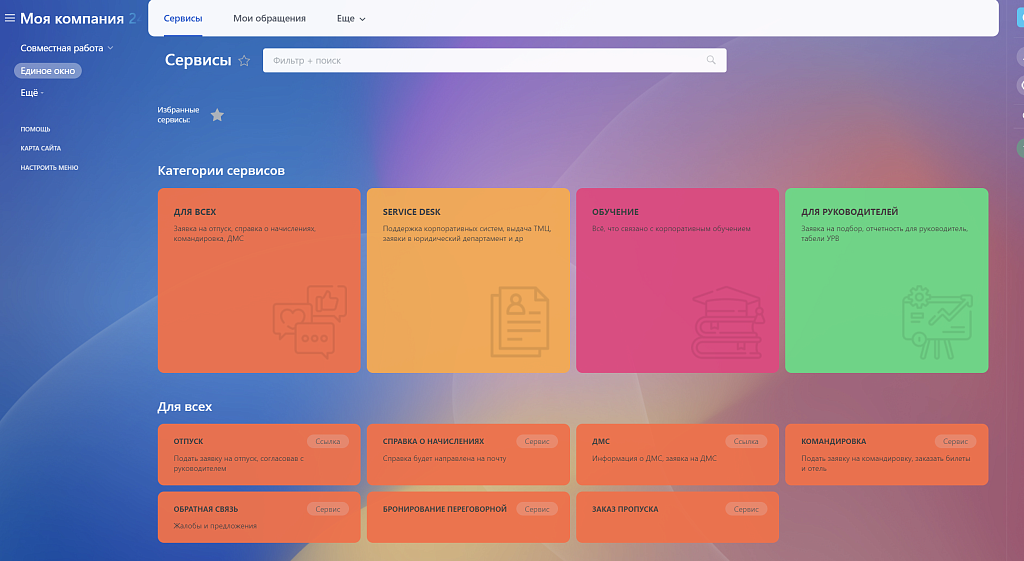Open the SERVICE DESK category tile
The width and height of the screenshot is (1024, 561).
point(468,281)
